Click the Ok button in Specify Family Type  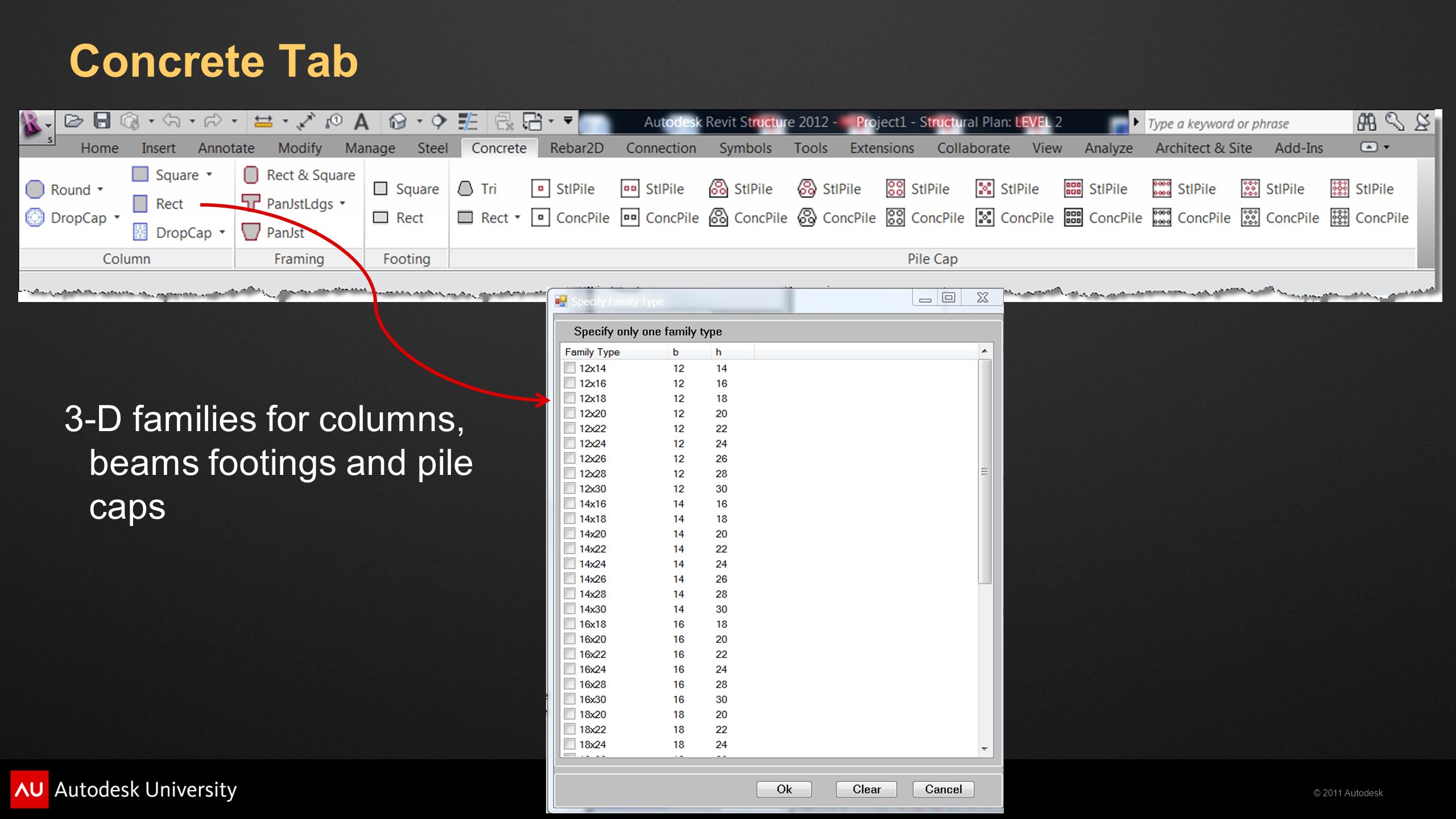(784, 789)
